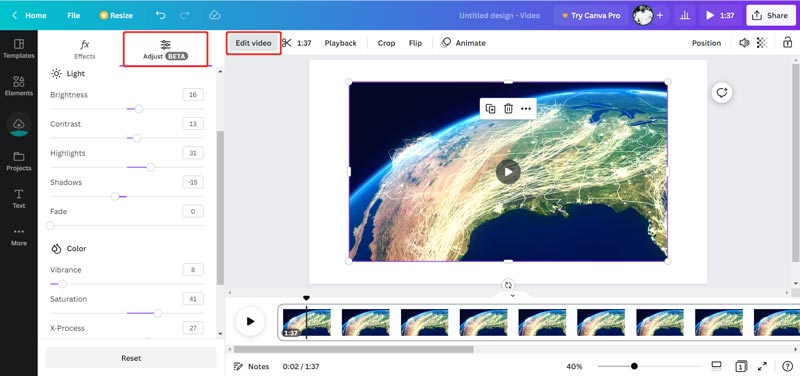This screenshot has height=376, width=800.
Task: Click the Contrast slider handle
Action: [137, 138]
